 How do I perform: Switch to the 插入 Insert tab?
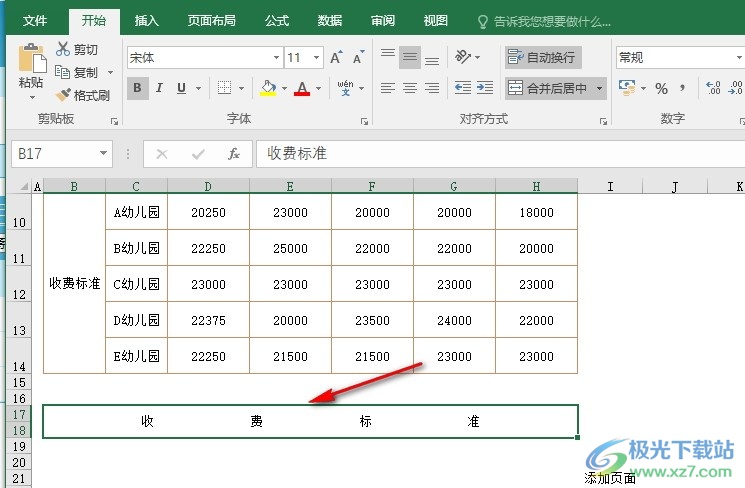tap(146, 21)
